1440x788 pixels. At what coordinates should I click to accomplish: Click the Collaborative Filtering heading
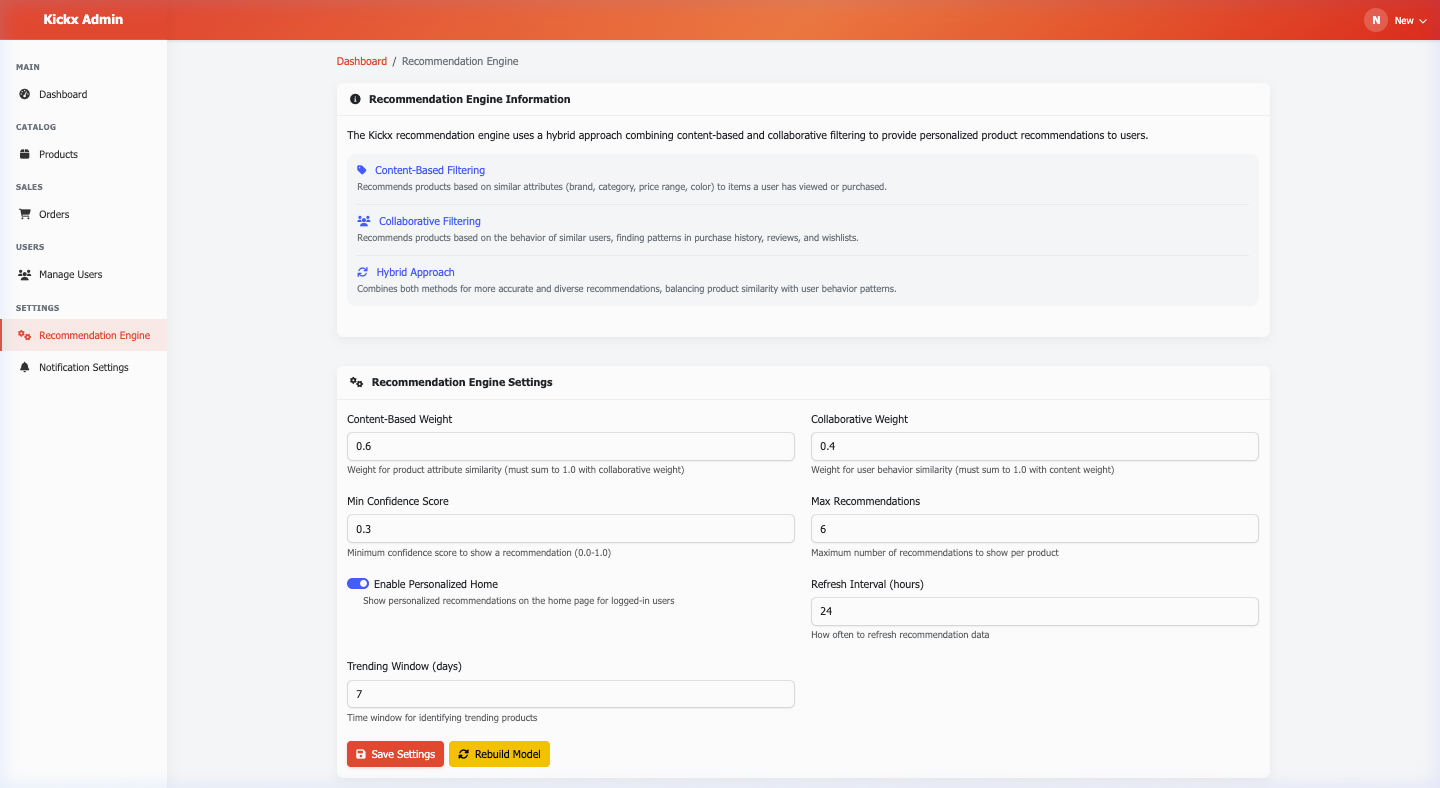click(430, 221)
